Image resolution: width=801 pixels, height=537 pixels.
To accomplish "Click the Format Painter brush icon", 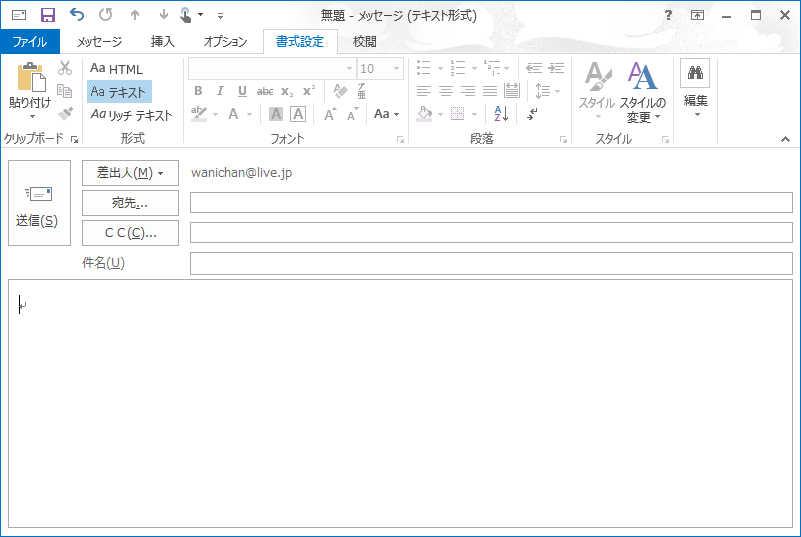I will (65, 113).
